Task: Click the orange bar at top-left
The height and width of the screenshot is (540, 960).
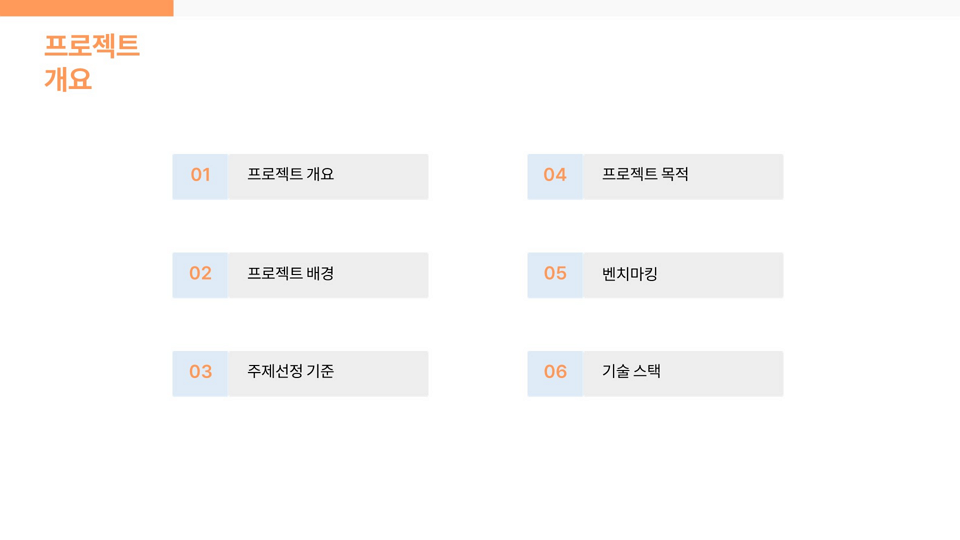Action: (87, 8)
